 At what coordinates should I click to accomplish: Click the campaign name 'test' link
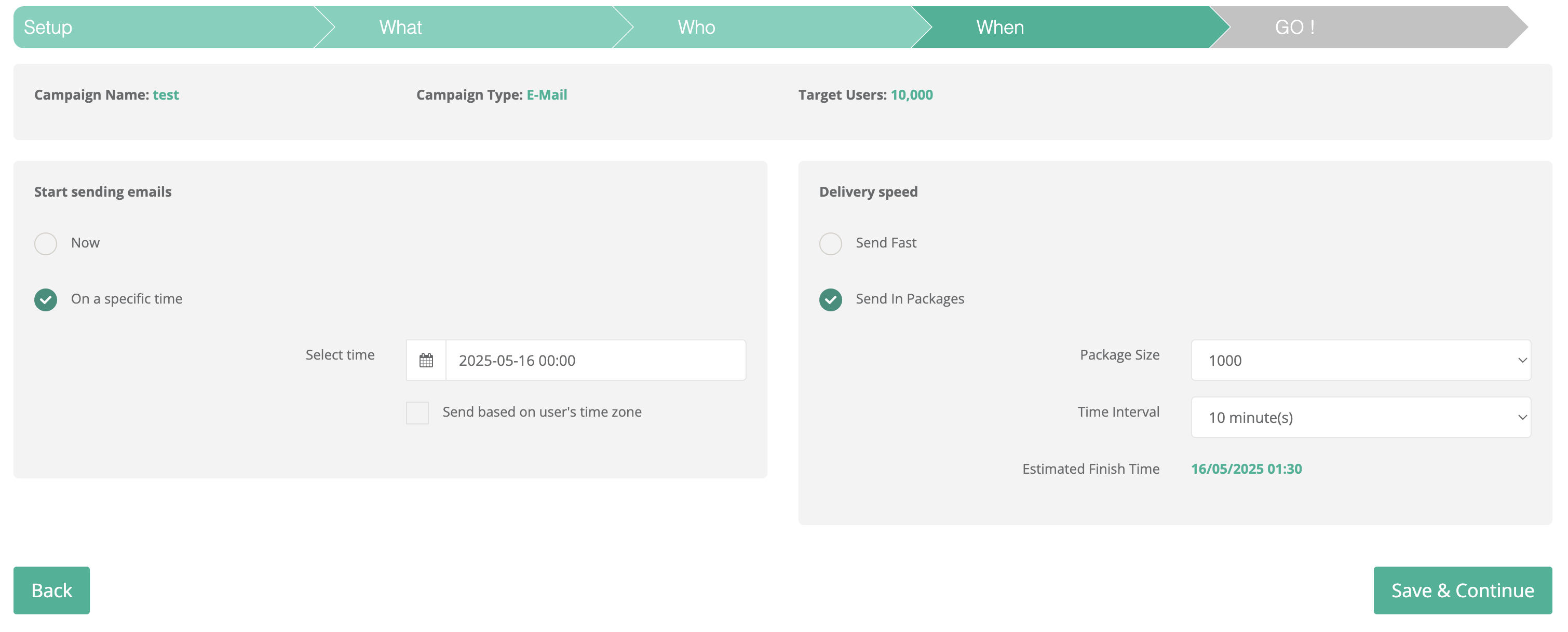pyautogui.click(x=166, y=95)
